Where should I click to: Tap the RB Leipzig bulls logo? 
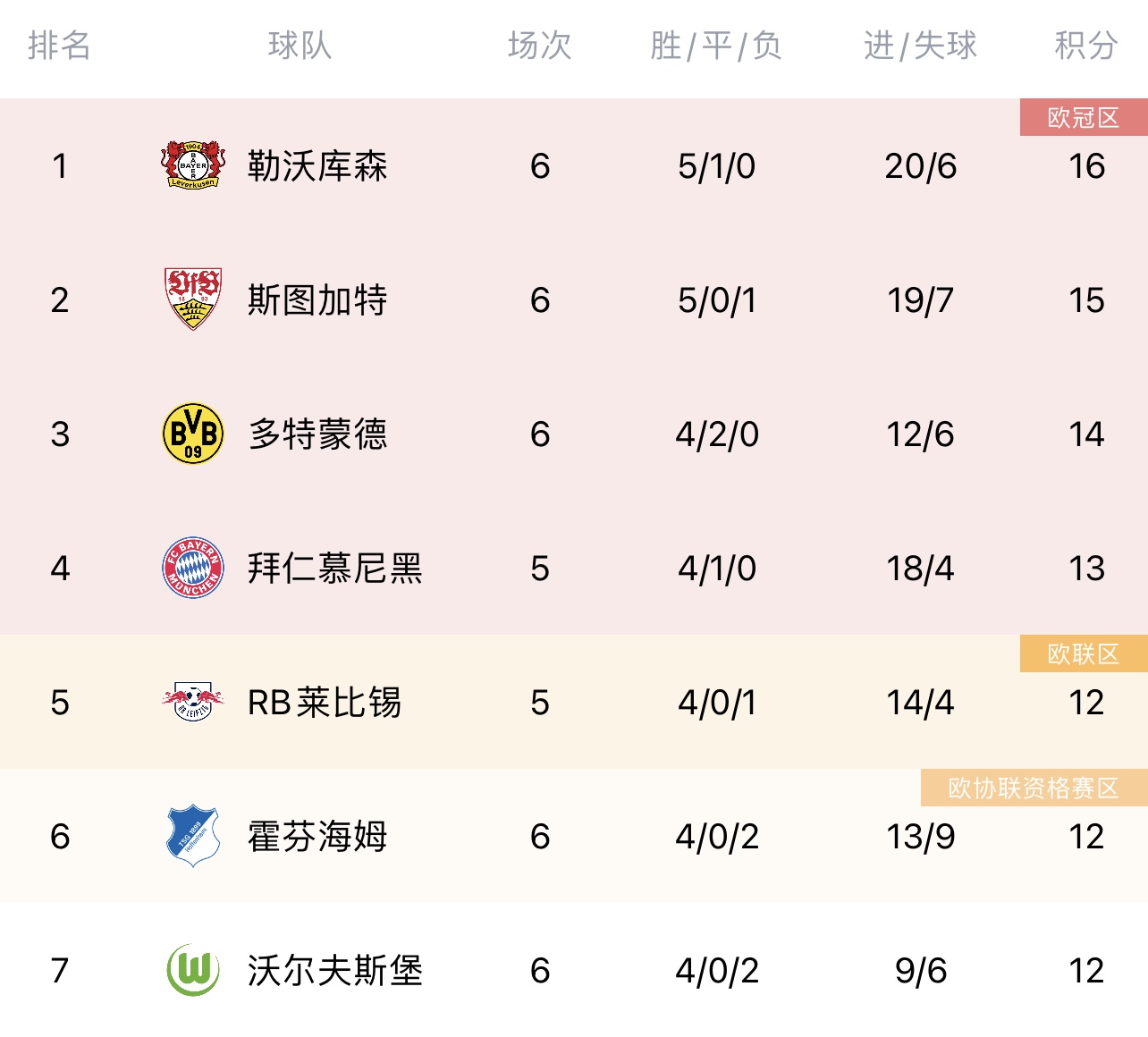(x=192, y=702)
